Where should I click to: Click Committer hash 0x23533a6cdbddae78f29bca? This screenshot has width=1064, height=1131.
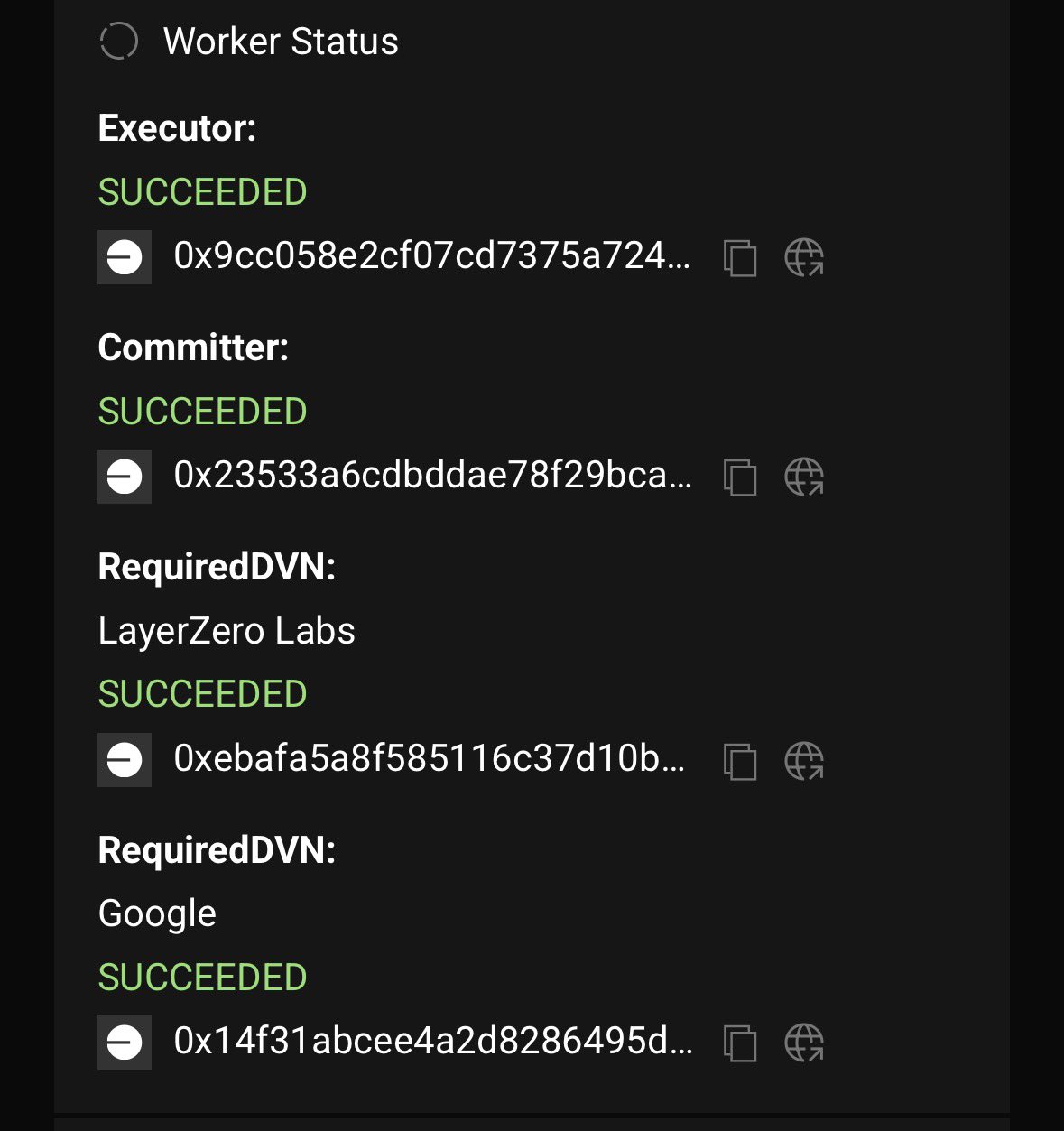(432, 475)
